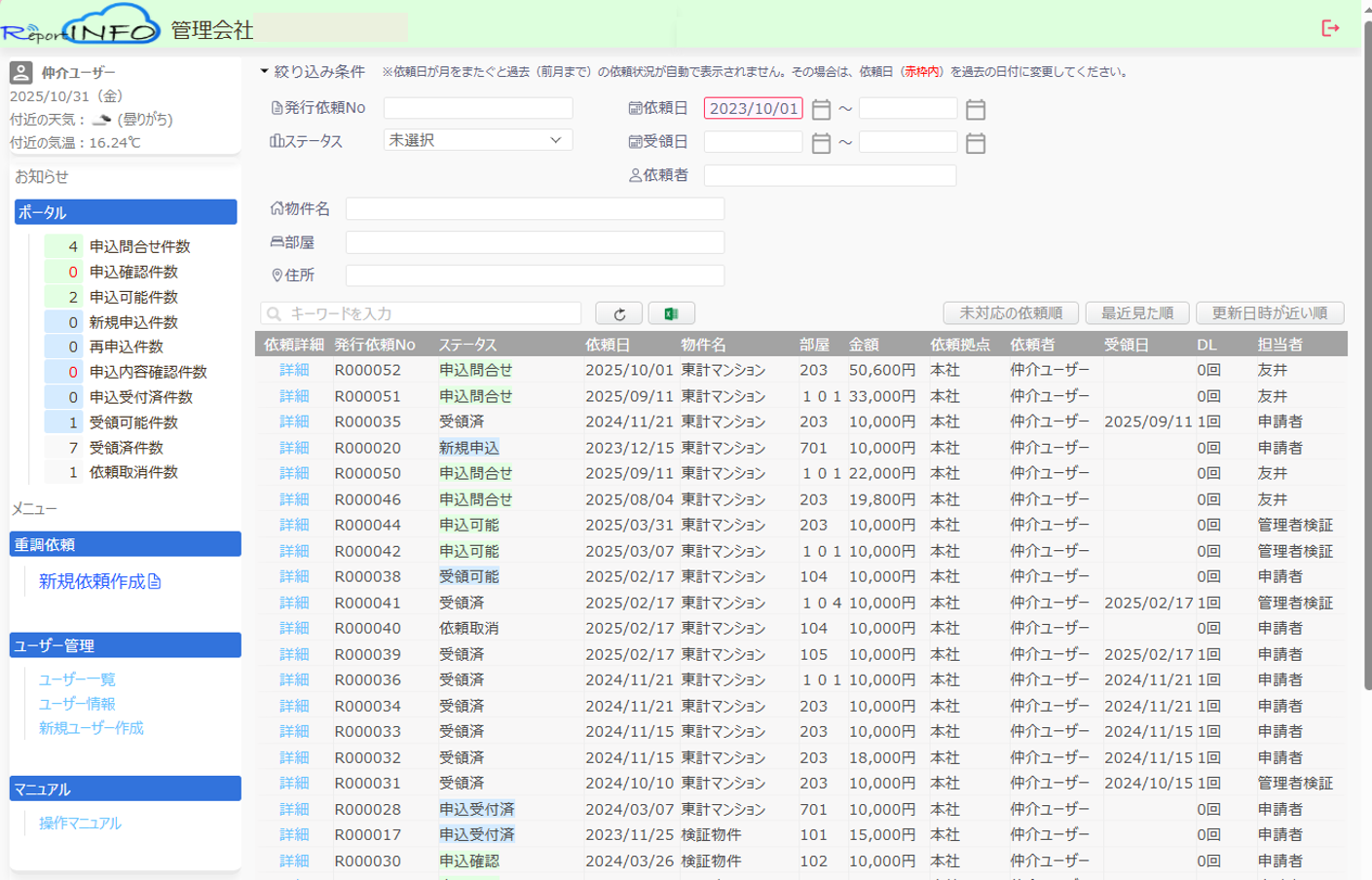Viewport: 1372px width, 880px height.
Task: Expand the calendar picker for 受領日 start date
Action: click(x=819, y=142)
